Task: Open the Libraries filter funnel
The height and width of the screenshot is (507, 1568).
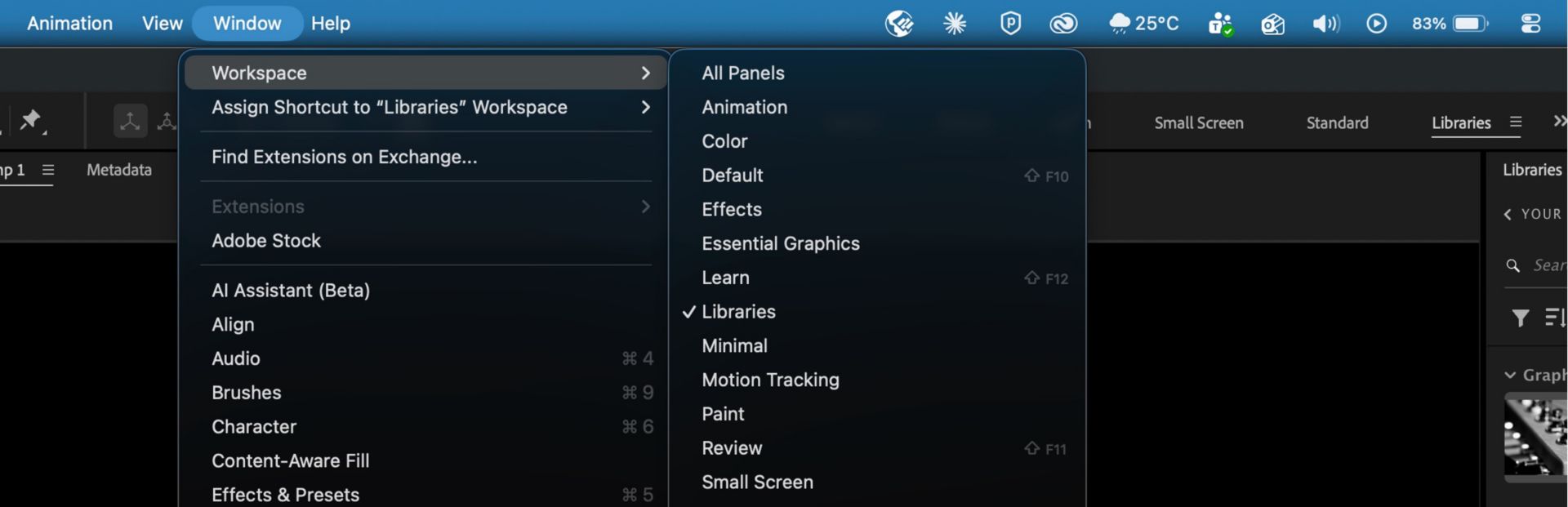Action: [1520, 318]
